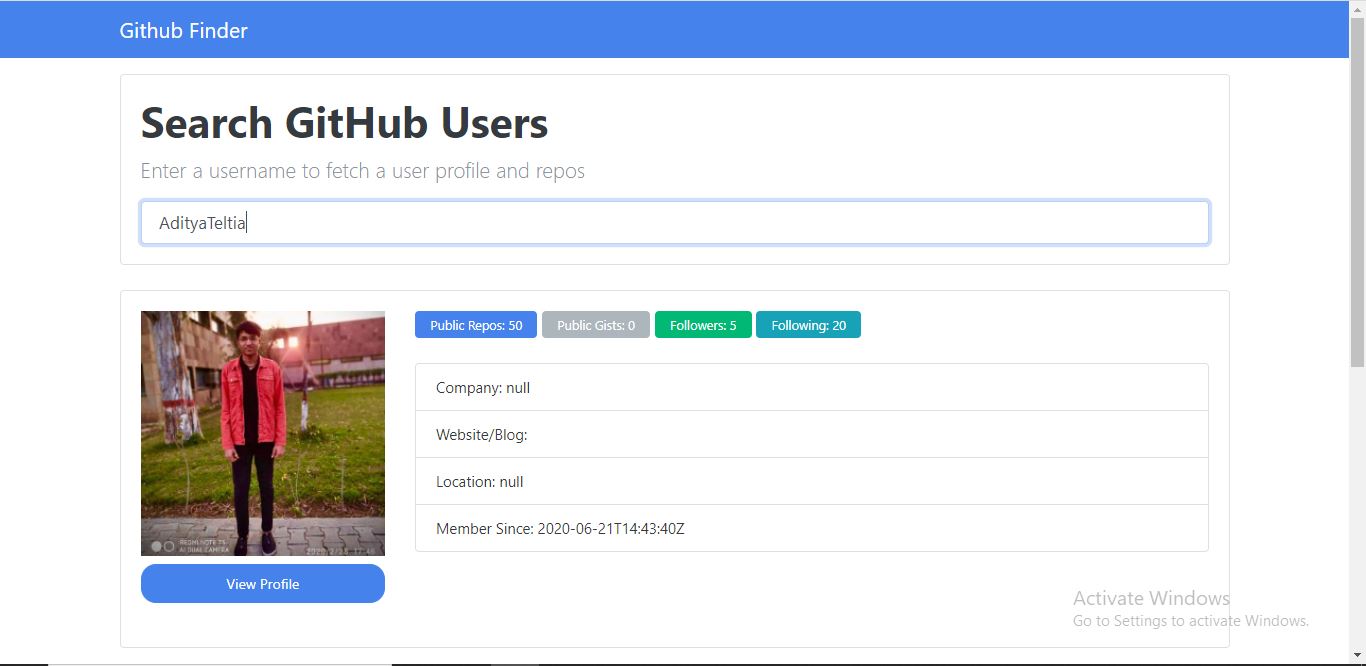The height and width of the screenshot is (666, 1366).
Task: Click the Public Gists: 0 badge
Action: click(x=595, y=324)
